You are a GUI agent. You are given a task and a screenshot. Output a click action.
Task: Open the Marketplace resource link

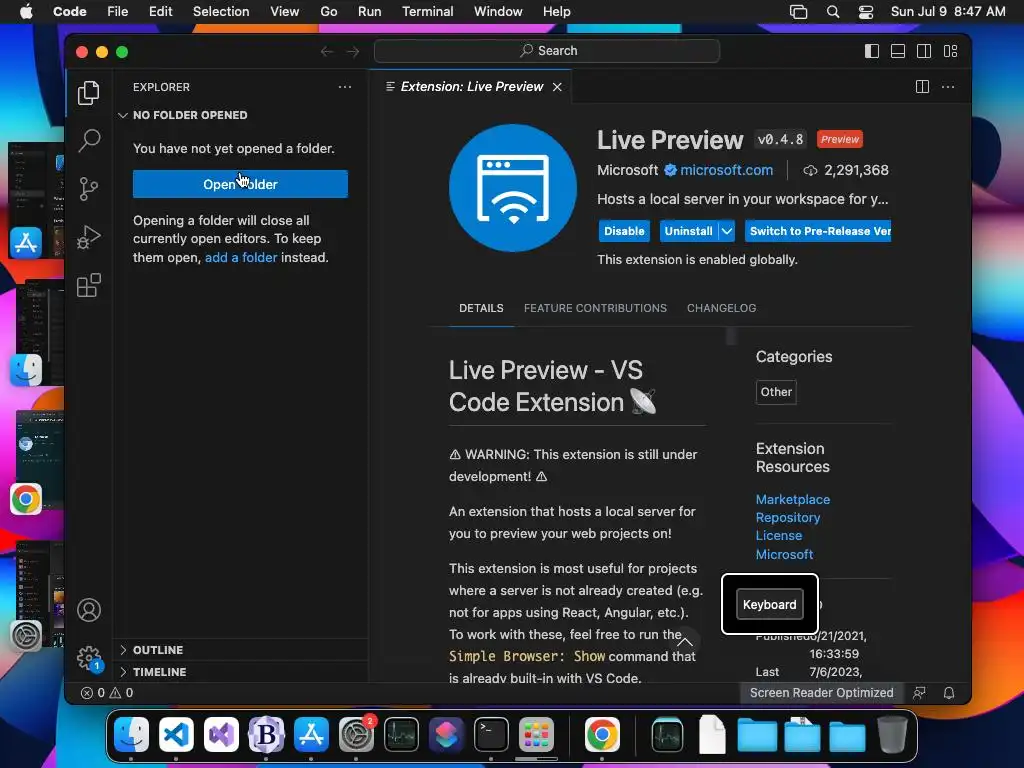point(792,500)
